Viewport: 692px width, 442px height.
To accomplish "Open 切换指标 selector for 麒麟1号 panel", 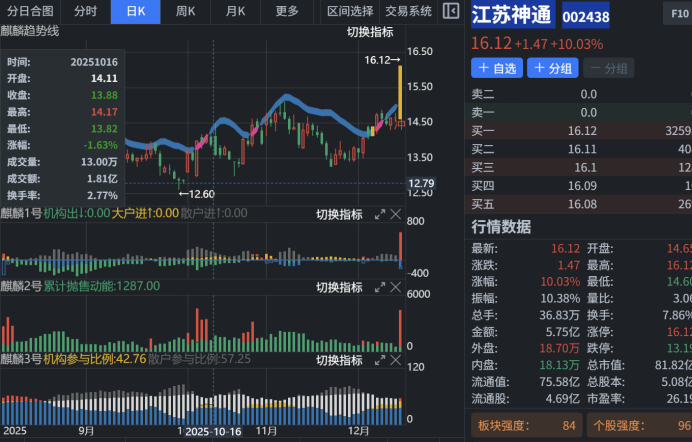I will [x=339, y=214].
